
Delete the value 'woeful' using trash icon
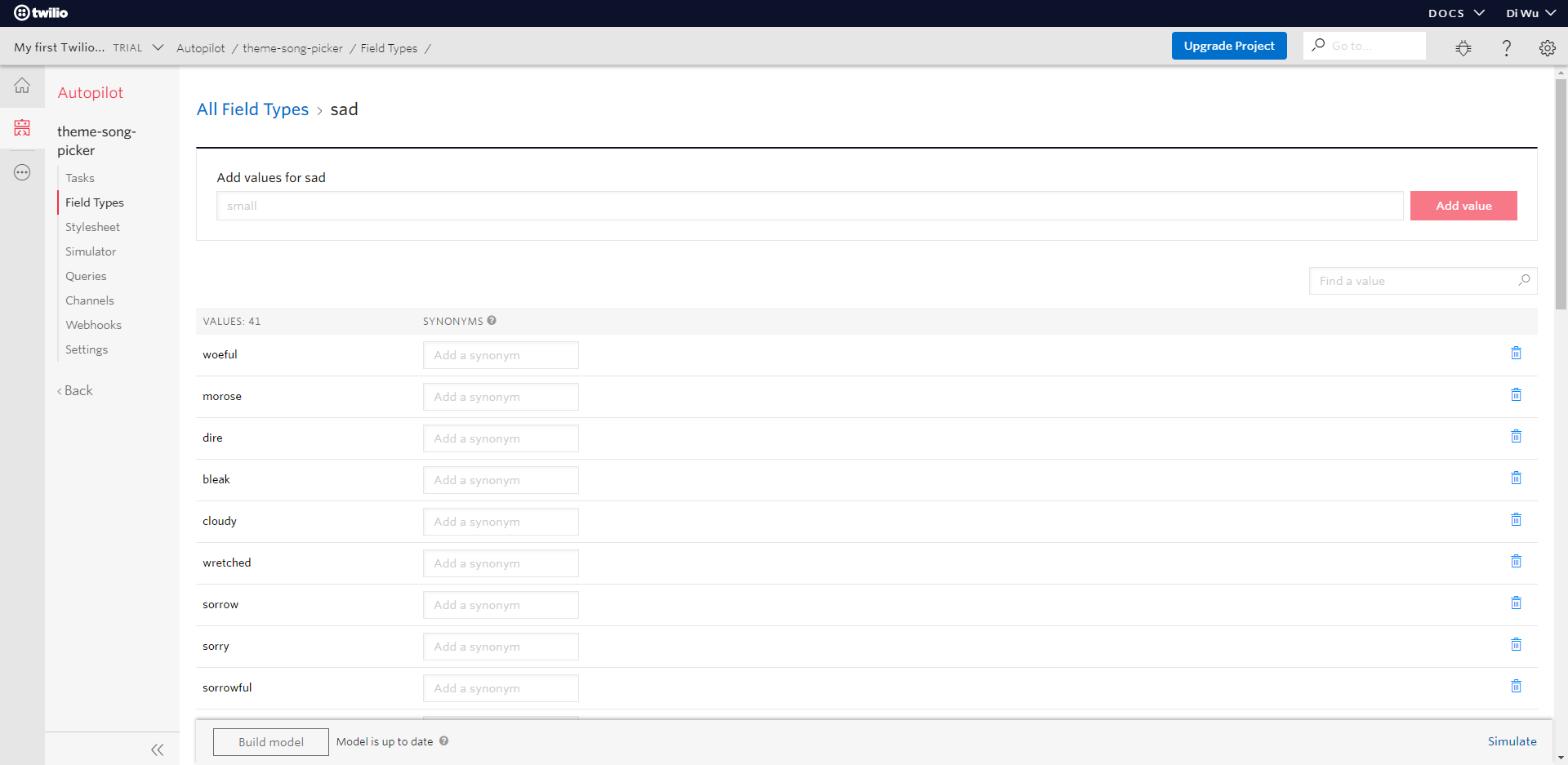click(1517, 353)
